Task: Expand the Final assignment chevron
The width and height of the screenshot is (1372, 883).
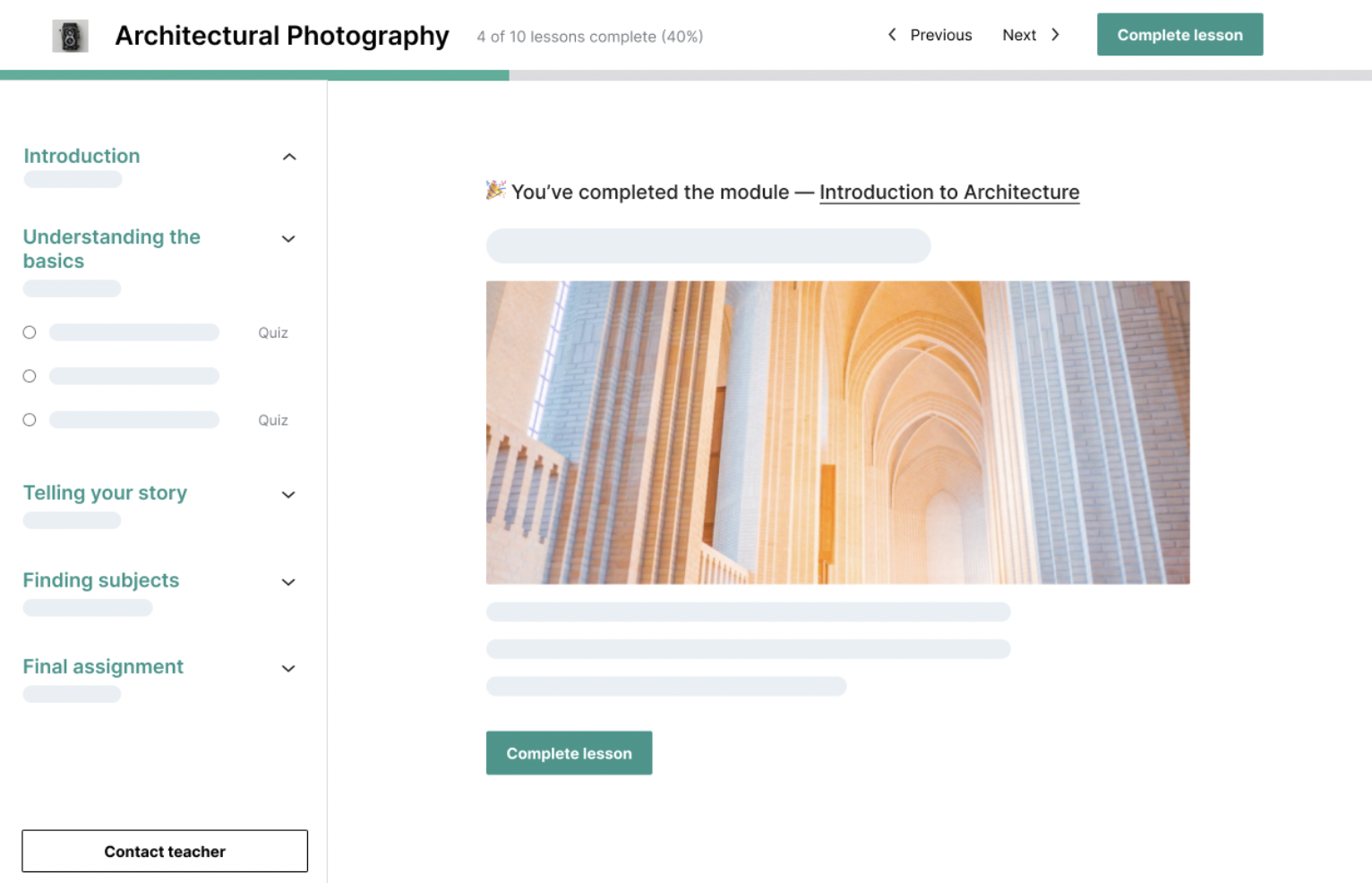Action: [x=288, y=668]
